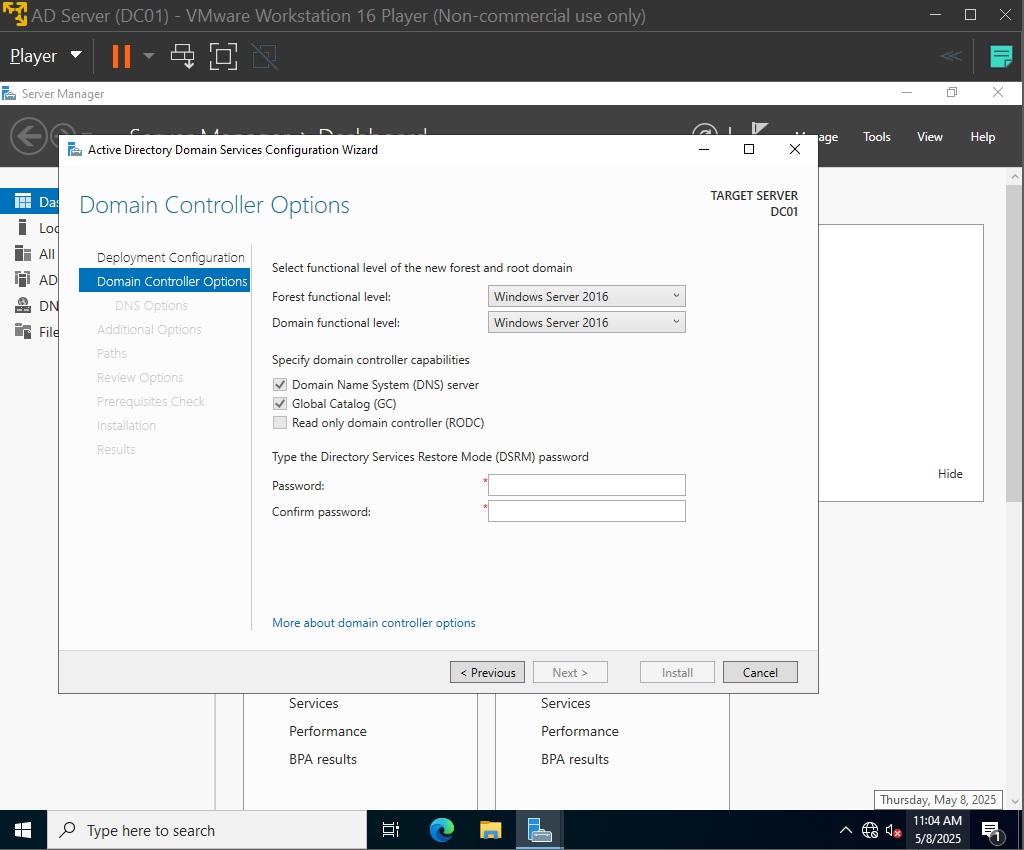This screenshot has height=850, width=1024.
Task: Open File Explorer from the taskbar
Action: pos(490,830)
